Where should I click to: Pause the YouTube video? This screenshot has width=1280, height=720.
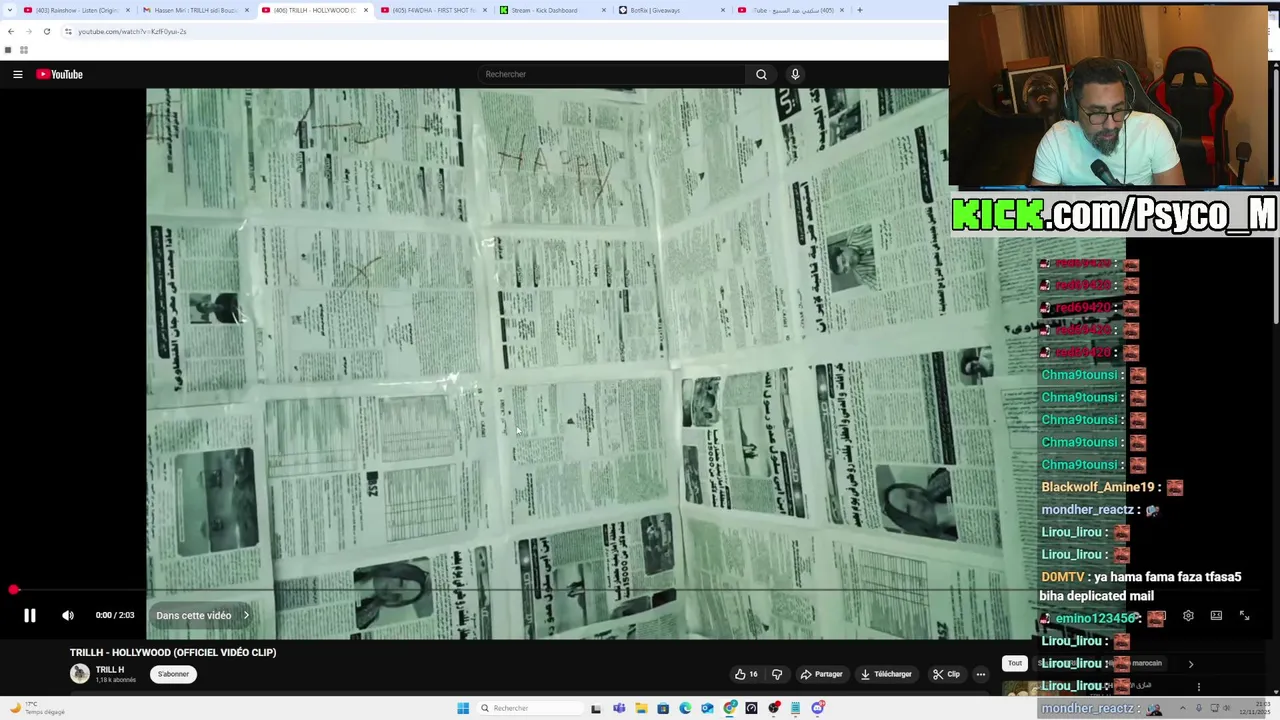pyautogui.click(x=30, y=616)
